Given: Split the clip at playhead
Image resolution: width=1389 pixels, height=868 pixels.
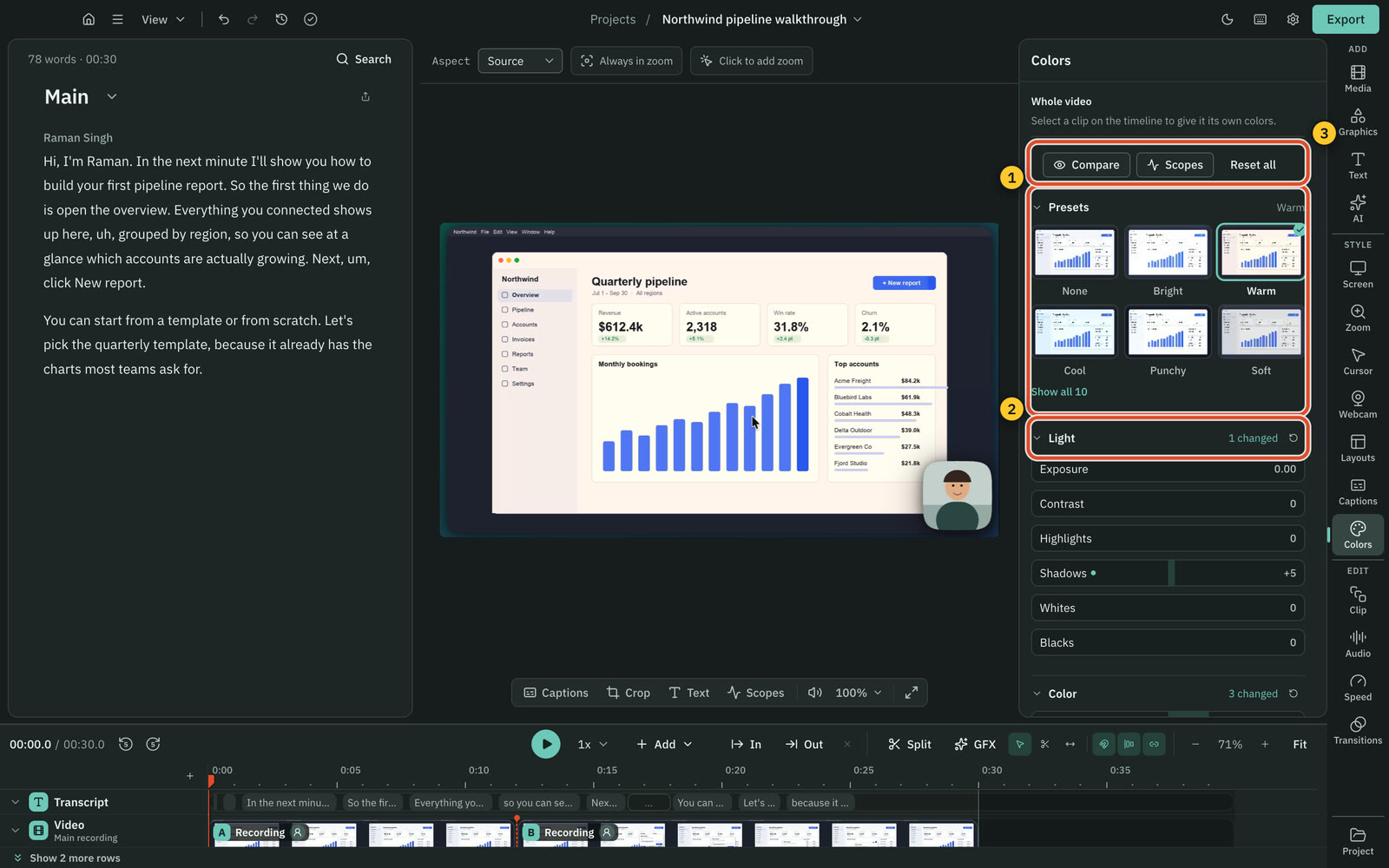Looking at the screenshot, I should coord(910,744).
